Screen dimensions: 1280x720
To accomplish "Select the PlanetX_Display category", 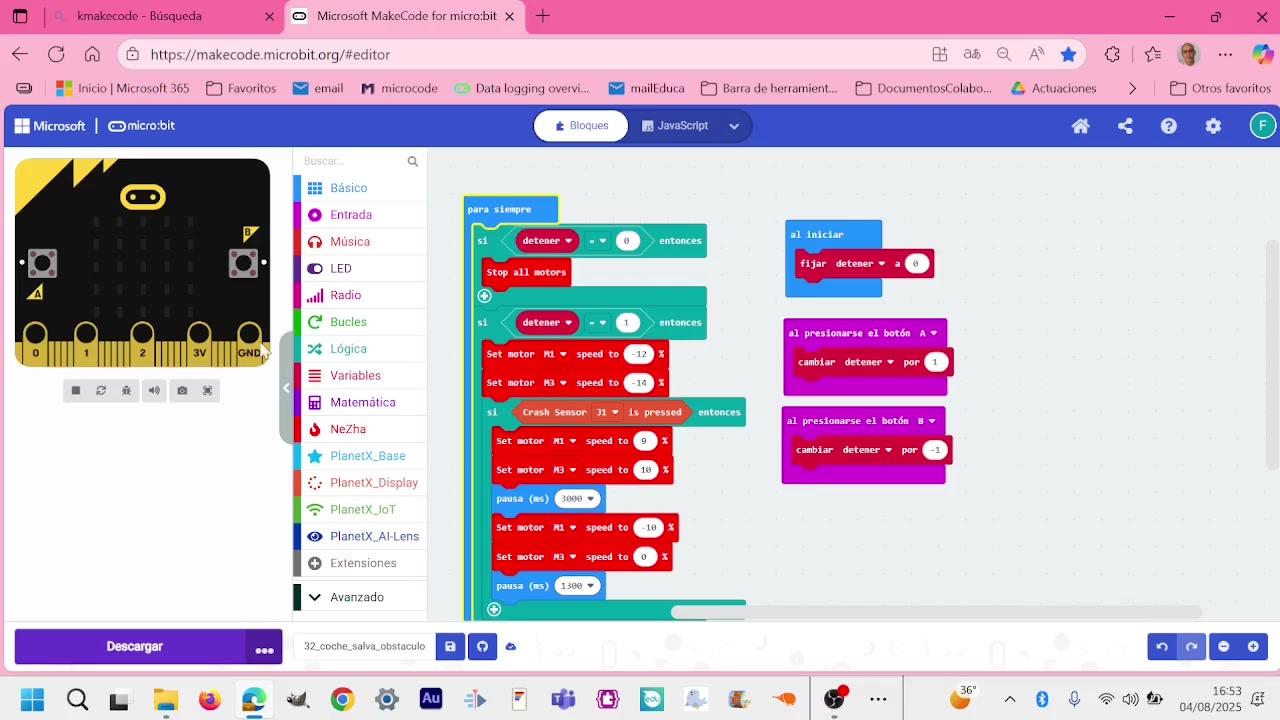I will click(x=360, y=483).
